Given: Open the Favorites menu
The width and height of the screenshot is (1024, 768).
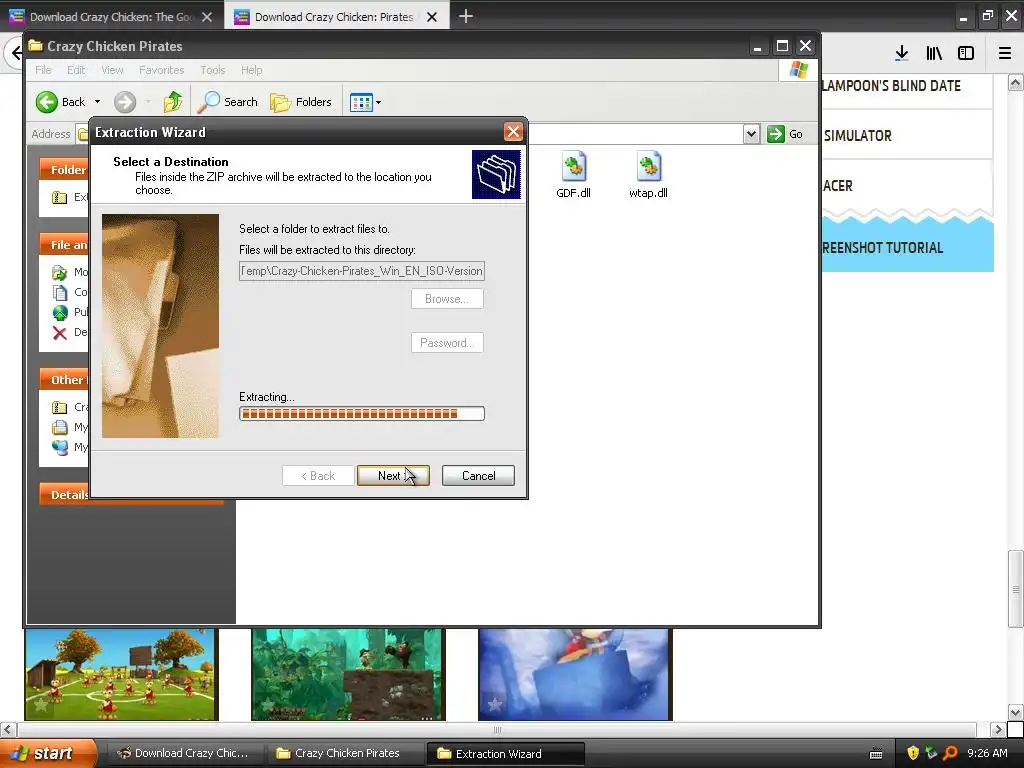Looking at the screenshot, I should pyautogui.click(x=161, y=70).
